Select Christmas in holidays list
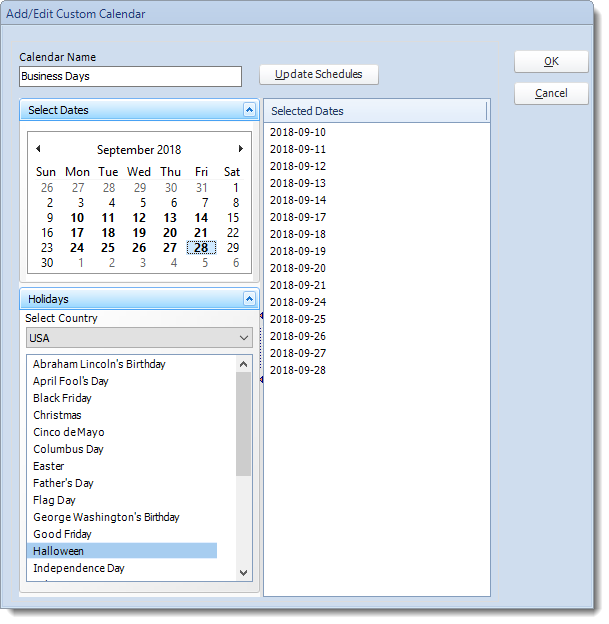 57,417
